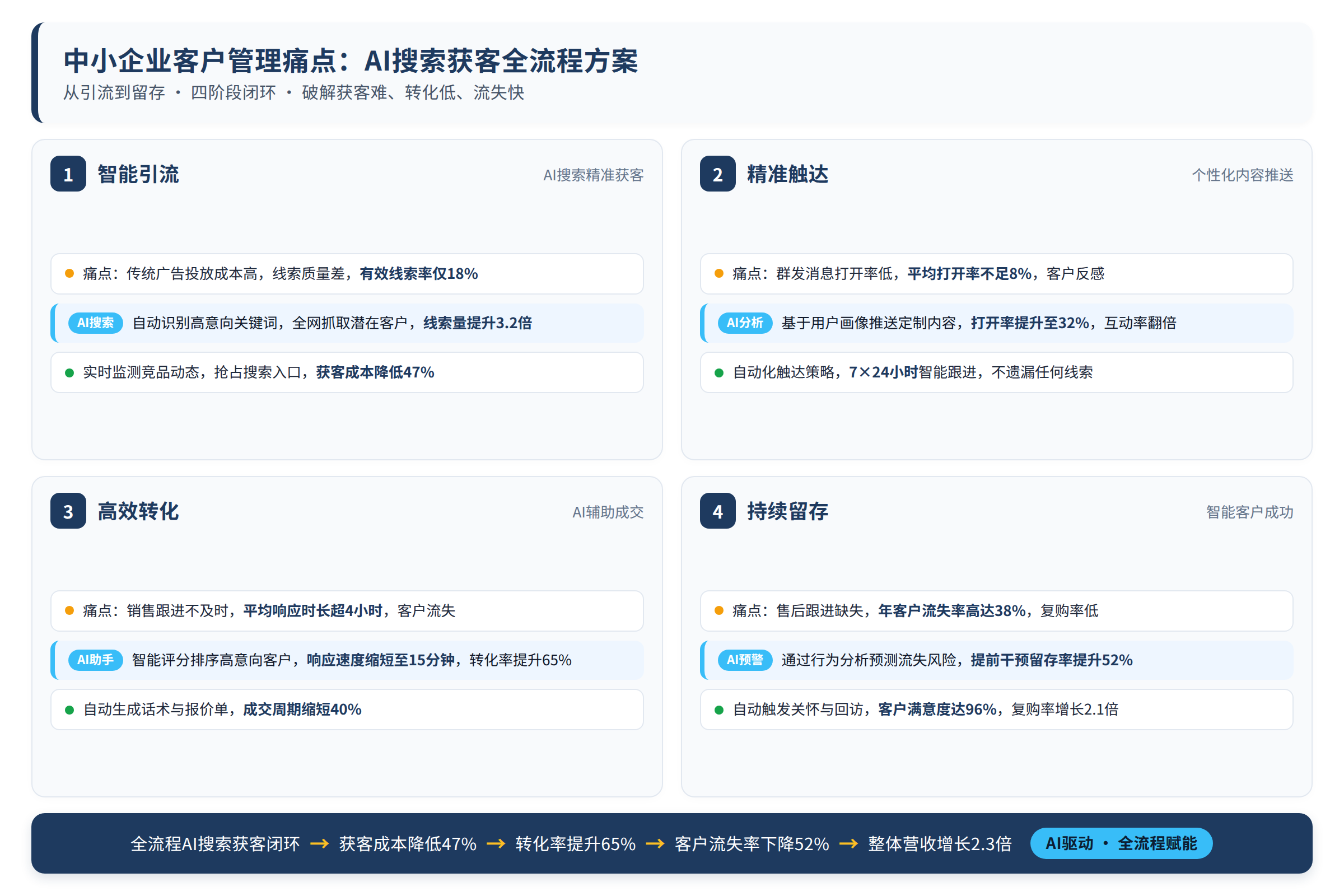The height and width of the screenshot is (896, 1344).
Task: Click the 个性化内容推送 label
Action: pos(1243,175)
